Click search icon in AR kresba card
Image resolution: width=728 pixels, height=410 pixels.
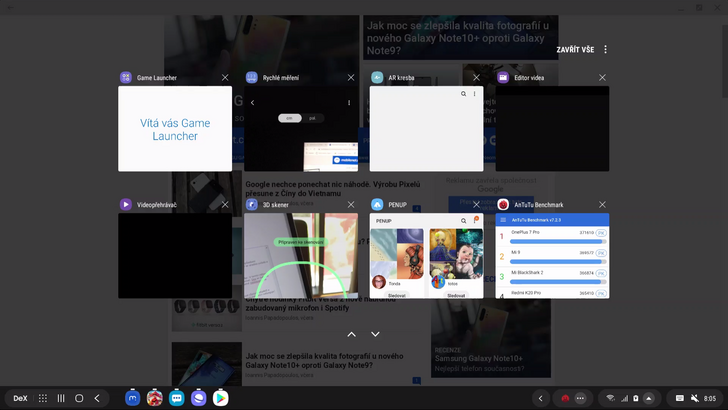[x=463, y=94]
